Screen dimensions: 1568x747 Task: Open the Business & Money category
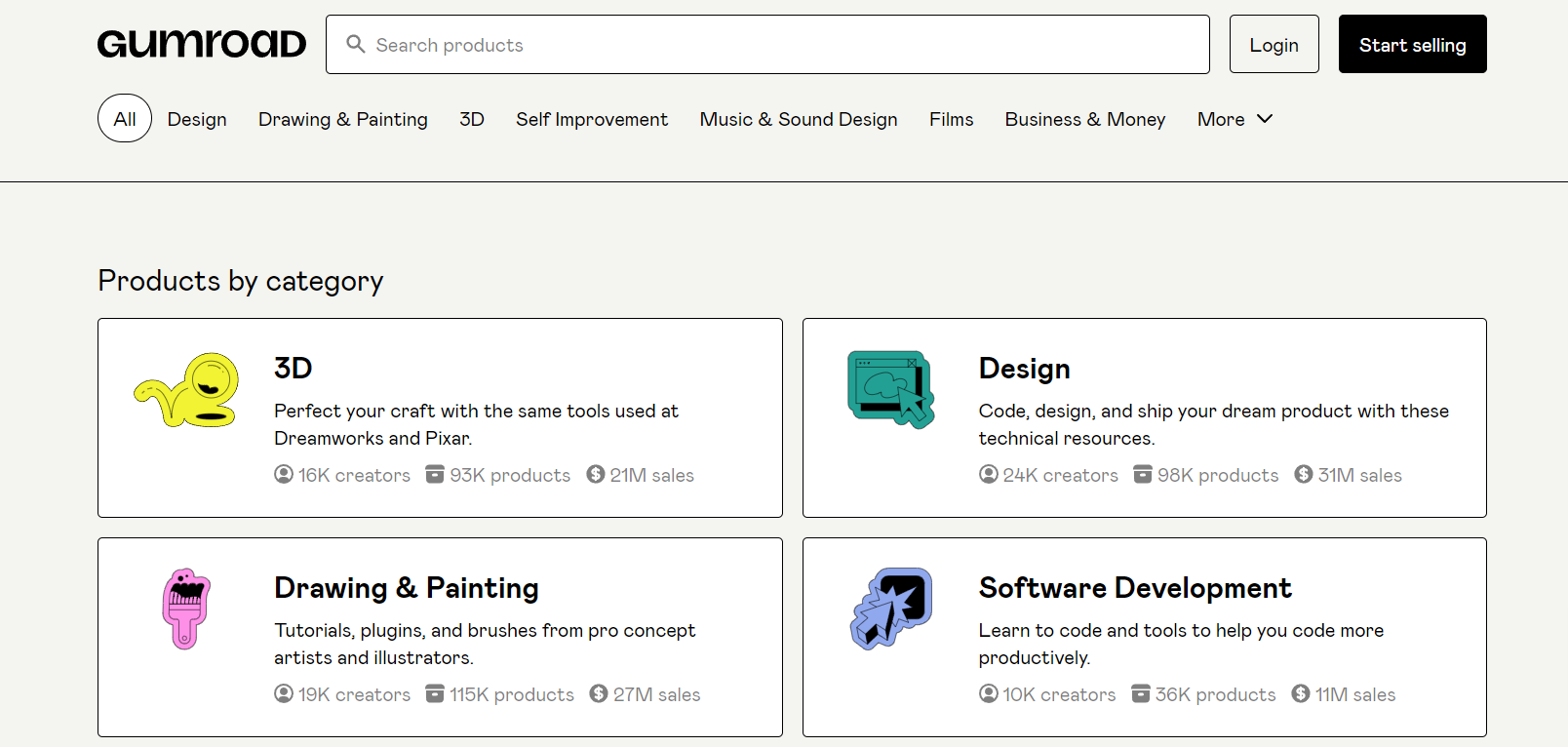(1084, 119)
